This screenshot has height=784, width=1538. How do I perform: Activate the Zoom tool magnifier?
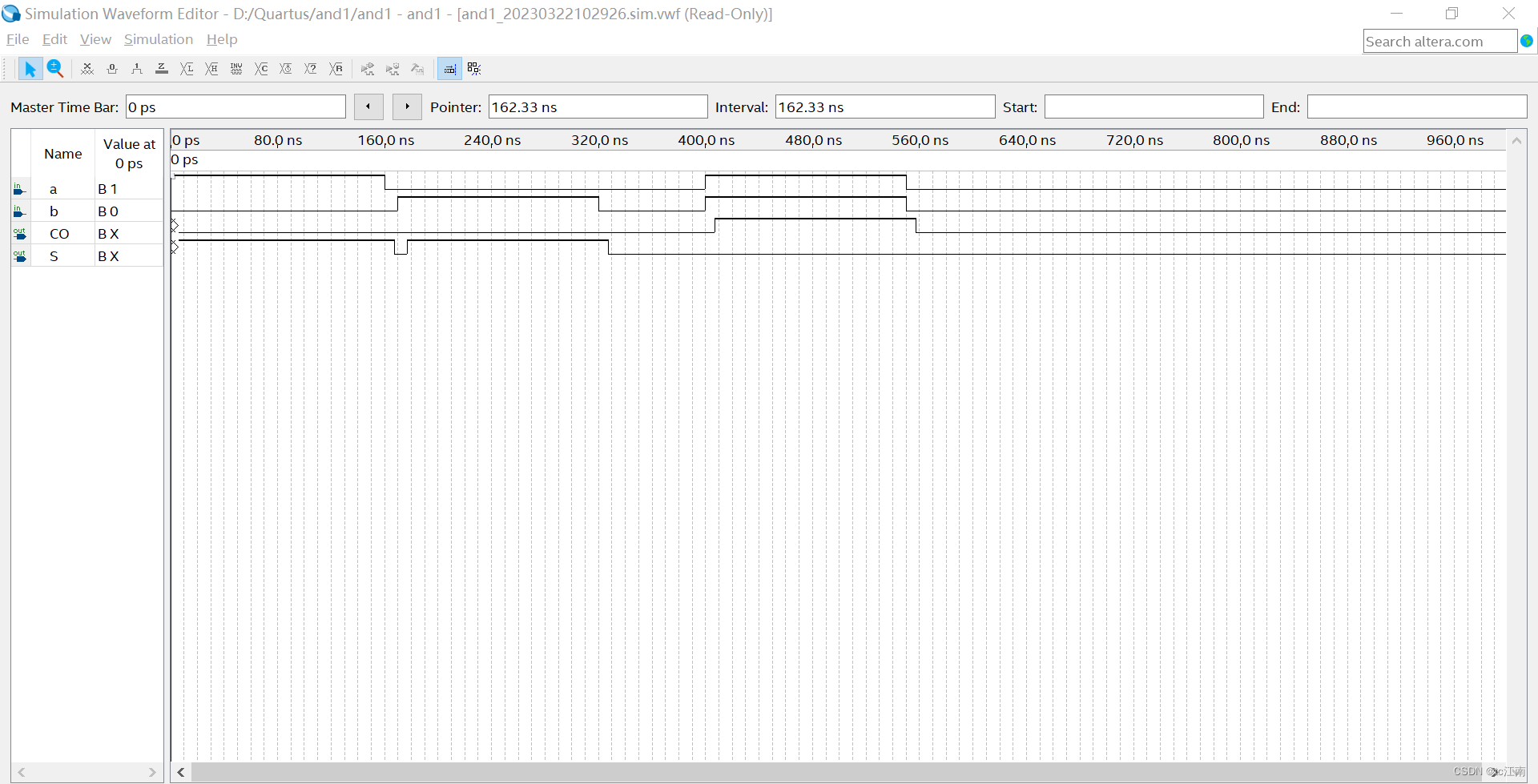(x=54, y=69)
